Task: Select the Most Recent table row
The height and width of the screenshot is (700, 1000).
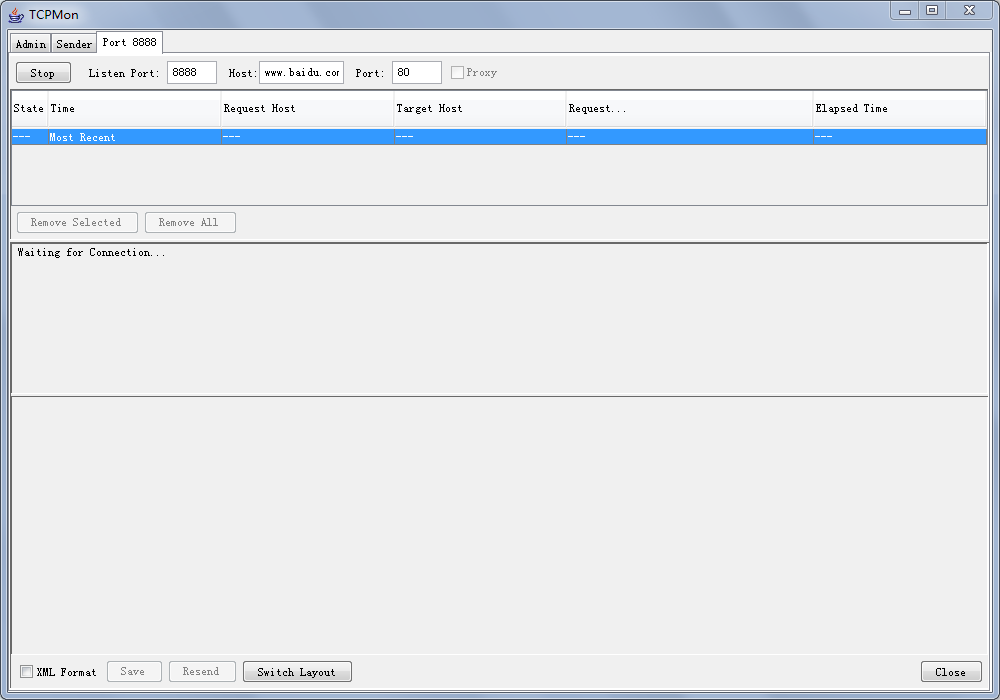Action: click(499, 137)
